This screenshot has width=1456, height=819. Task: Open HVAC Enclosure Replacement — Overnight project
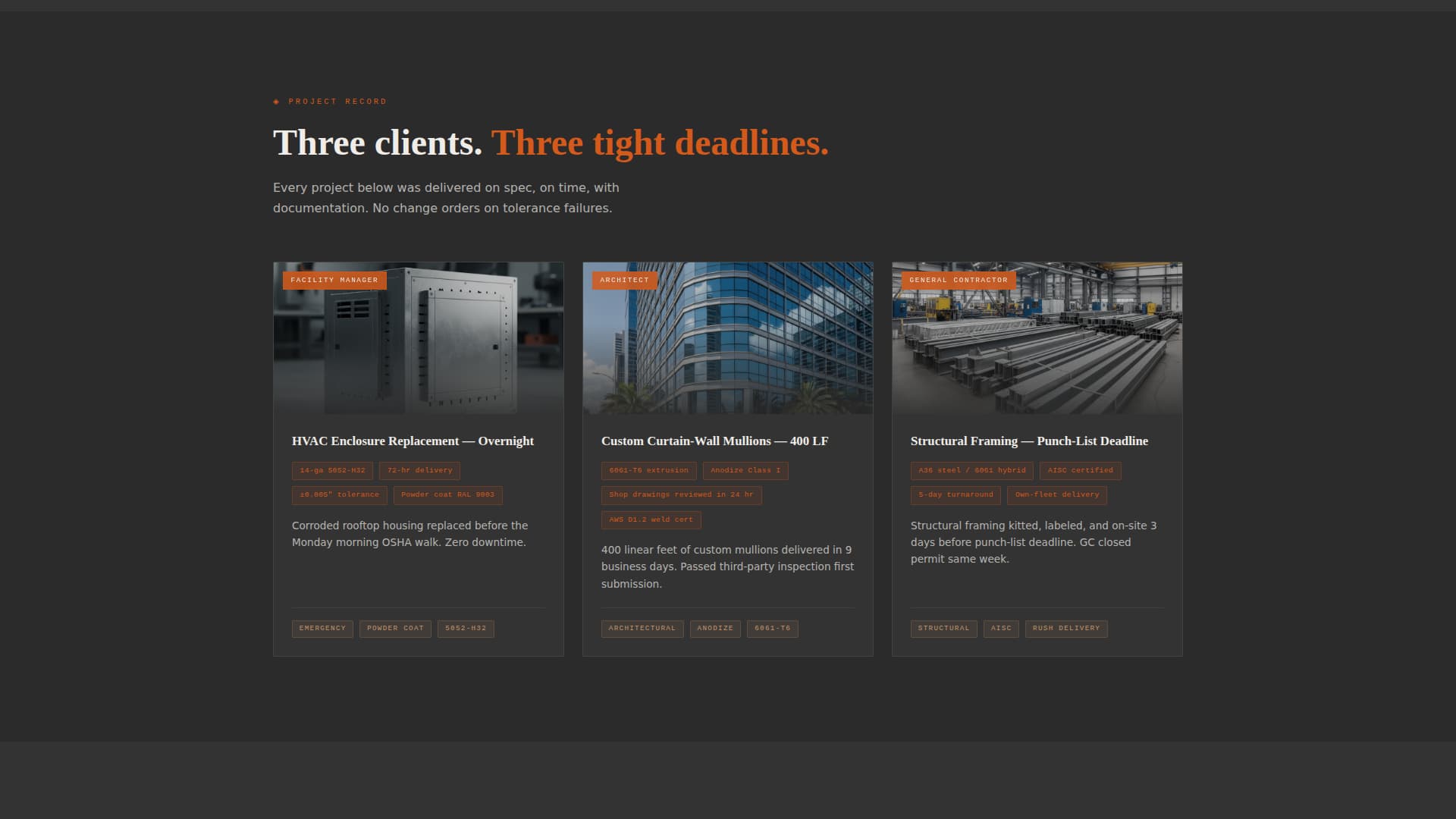click(x=412, y=441)
